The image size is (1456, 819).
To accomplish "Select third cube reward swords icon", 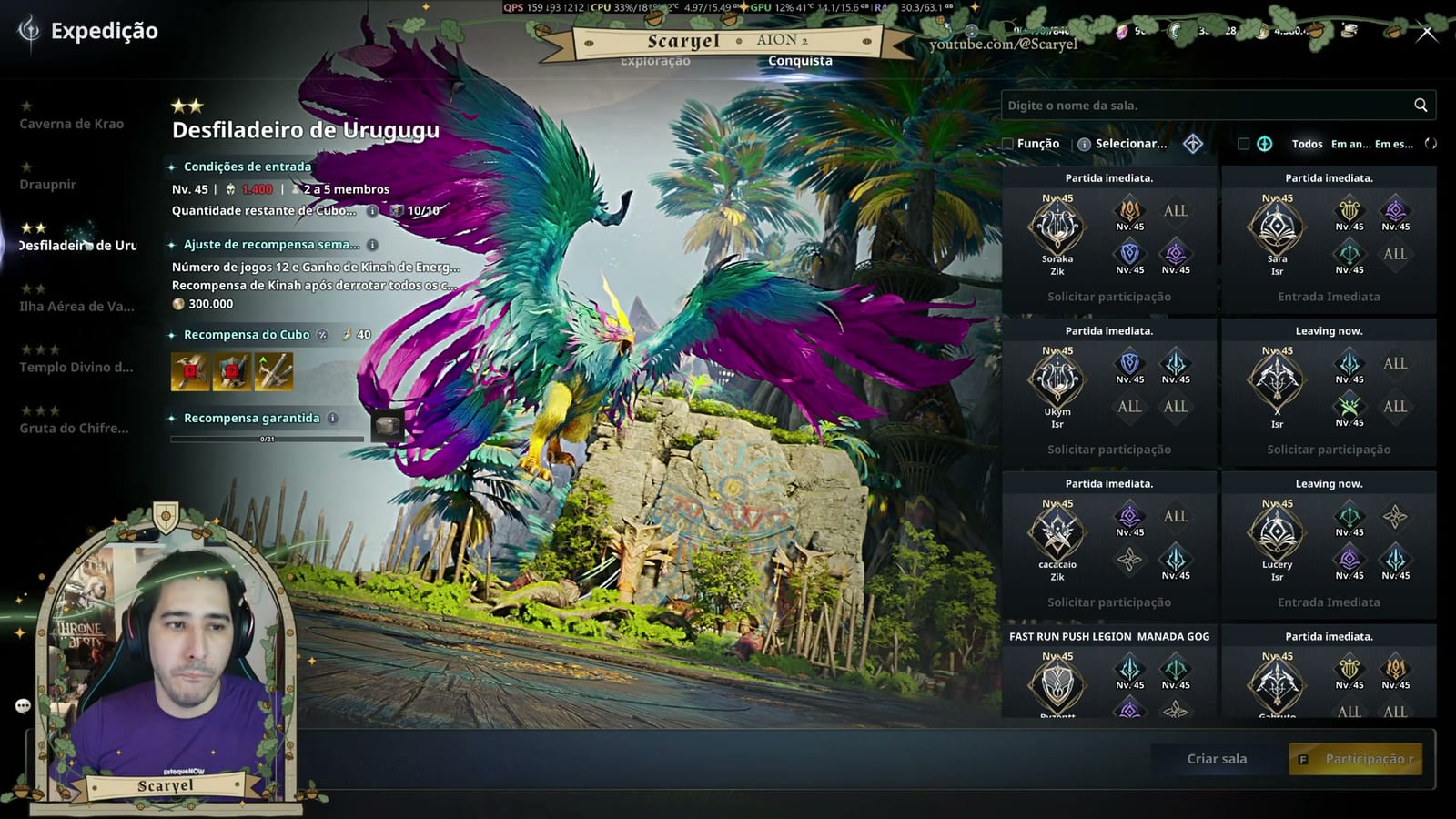I will [273, 371].
